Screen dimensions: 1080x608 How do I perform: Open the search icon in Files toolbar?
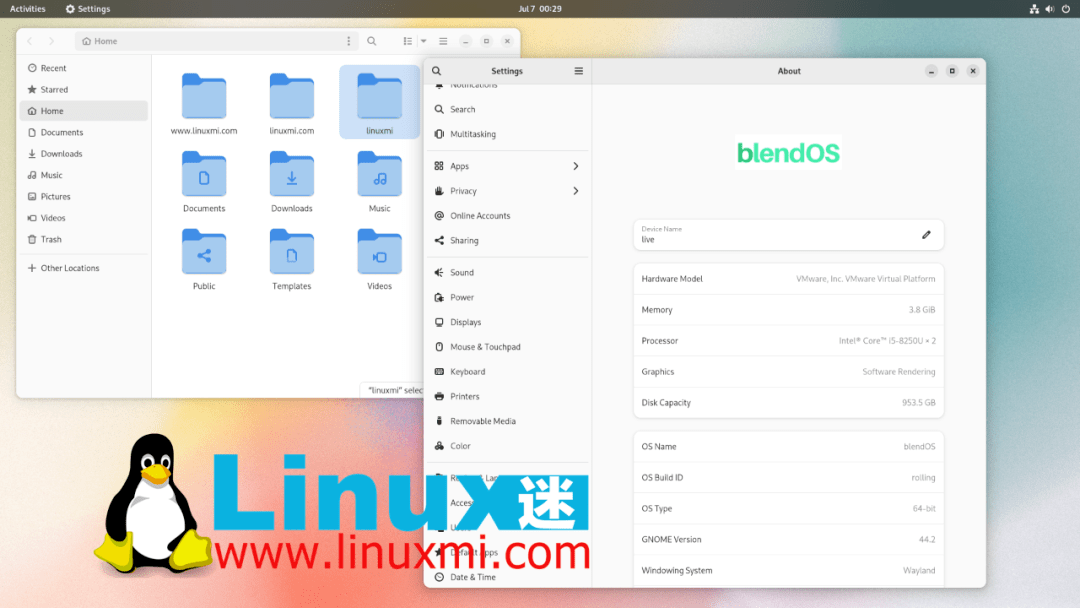point(371,41)
